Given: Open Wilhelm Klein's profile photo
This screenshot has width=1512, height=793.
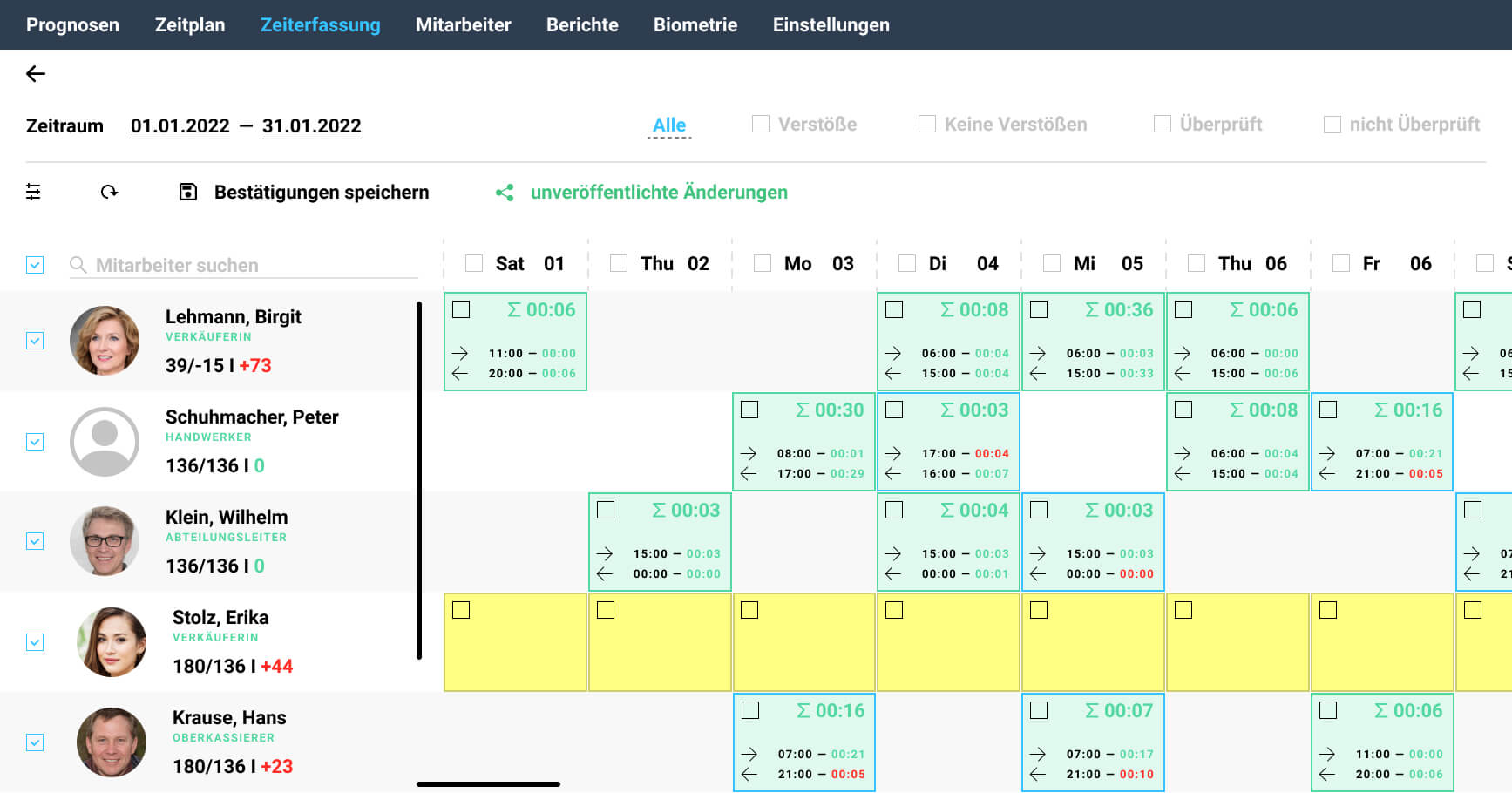Looking at the screenshot, I should click(105, 541).
